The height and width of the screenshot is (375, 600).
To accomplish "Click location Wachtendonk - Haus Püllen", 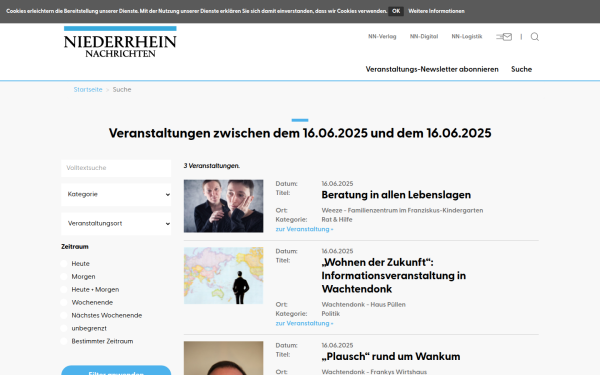I will [x=364, y=305].
